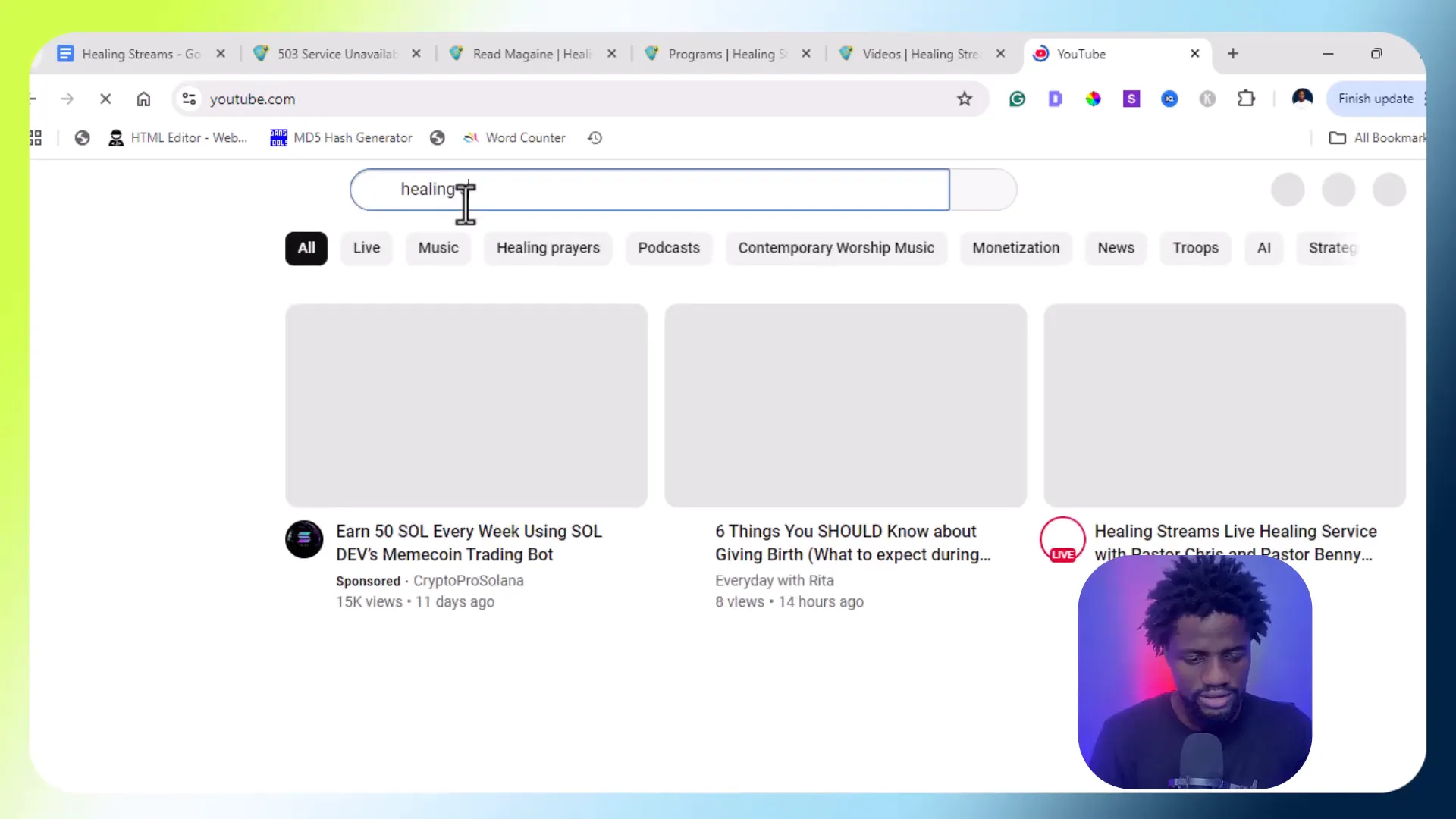Select the News chip
Viewport: 1456px width, 819px height.
point(1116,248)
